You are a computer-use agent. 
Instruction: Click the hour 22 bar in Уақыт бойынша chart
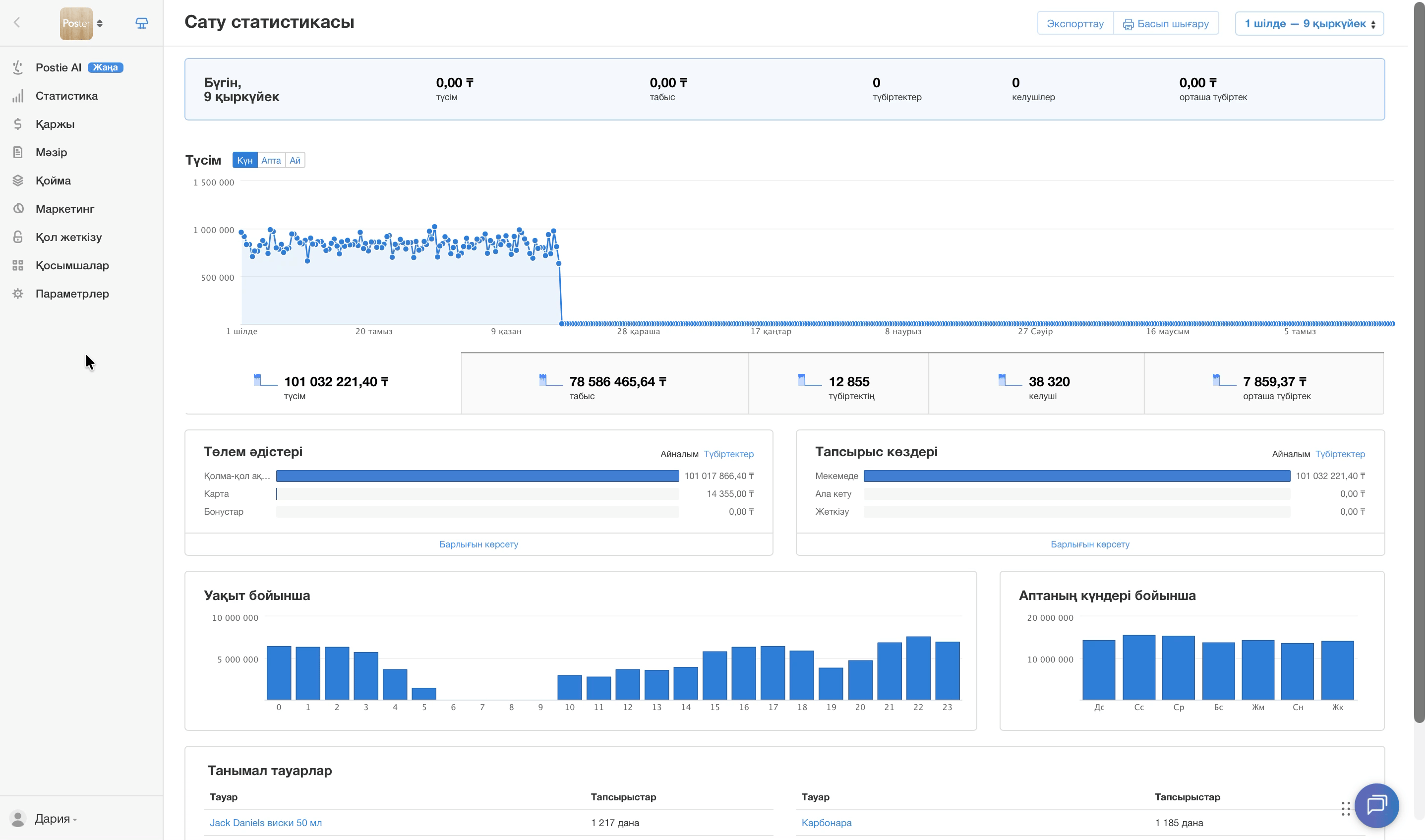pyautogui.click(x=918, y=668)
